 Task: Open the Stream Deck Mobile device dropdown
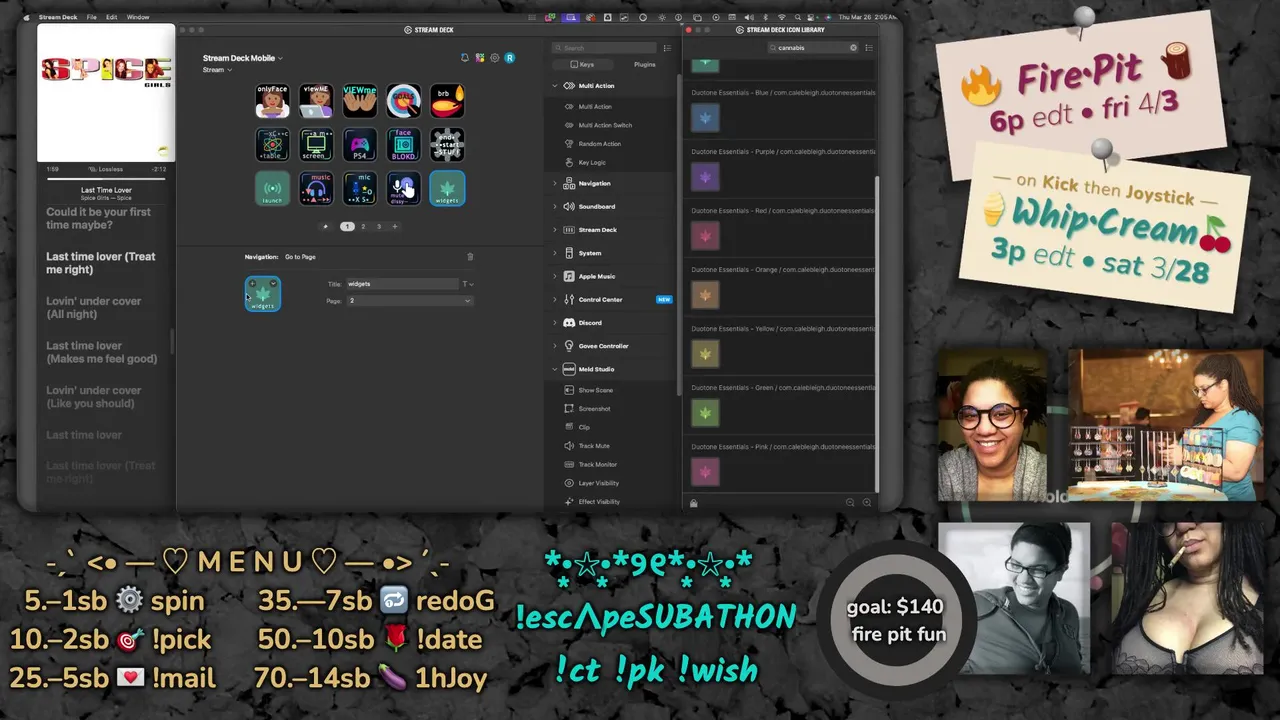pyautogui.click(x=243, y=58)
